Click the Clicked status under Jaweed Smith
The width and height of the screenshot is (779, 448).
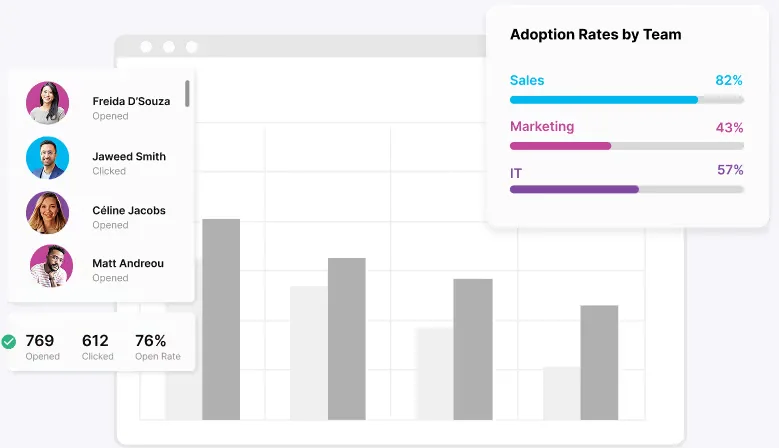(x=109, y=171)
